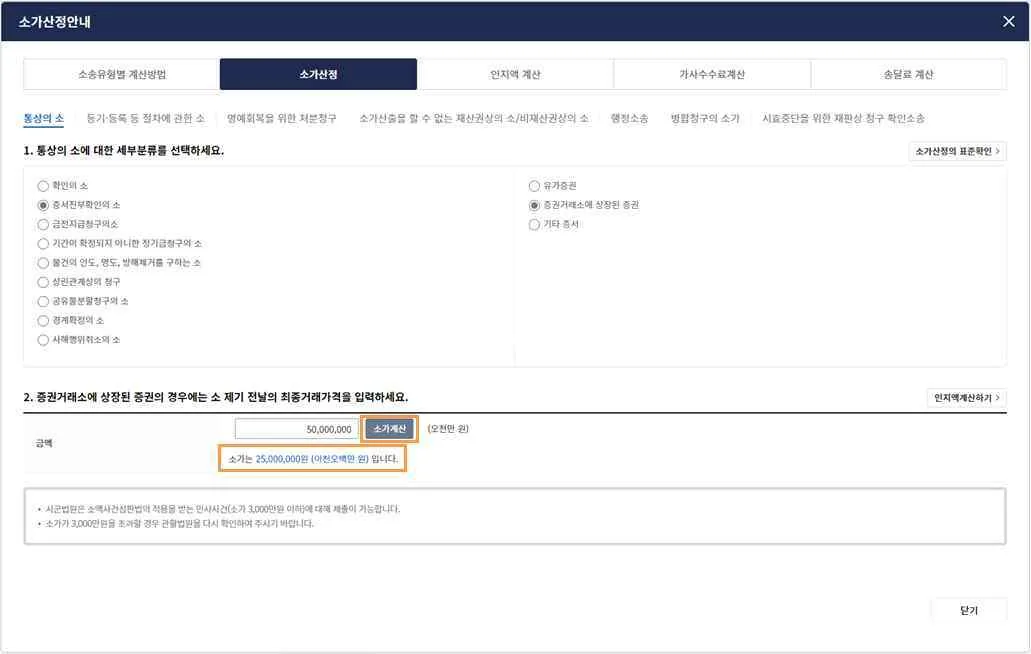This screenshot has width=1031, height=654.
Task: Select 증권거래소에 상장된 증권 radio option
Action: click(x=534, y=205)
